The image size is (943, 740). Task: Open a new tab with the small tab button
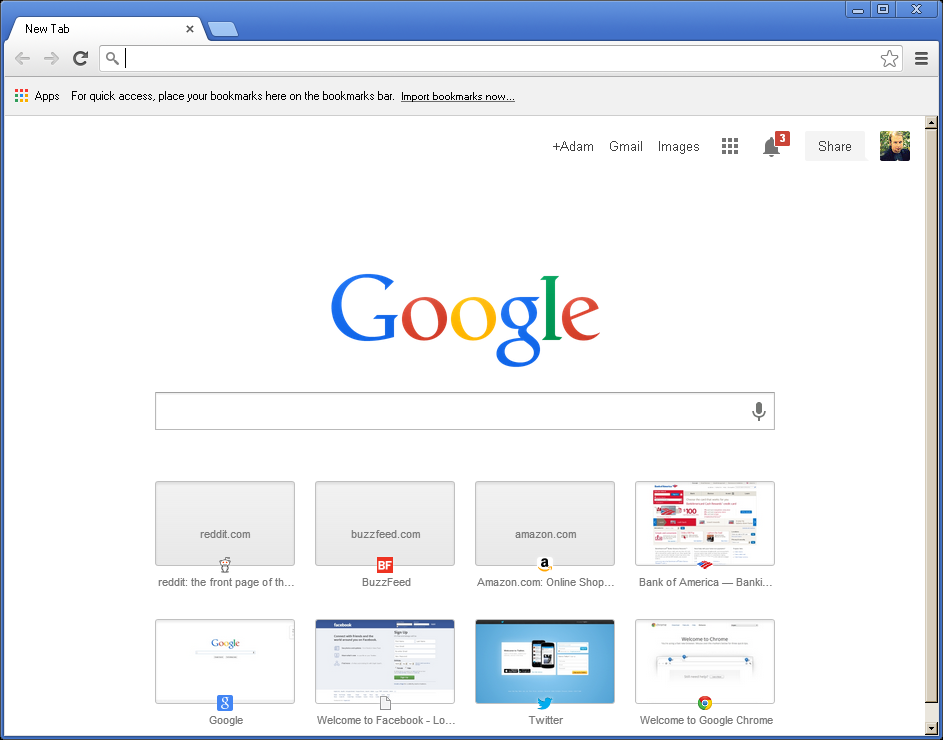pos(223,29)
